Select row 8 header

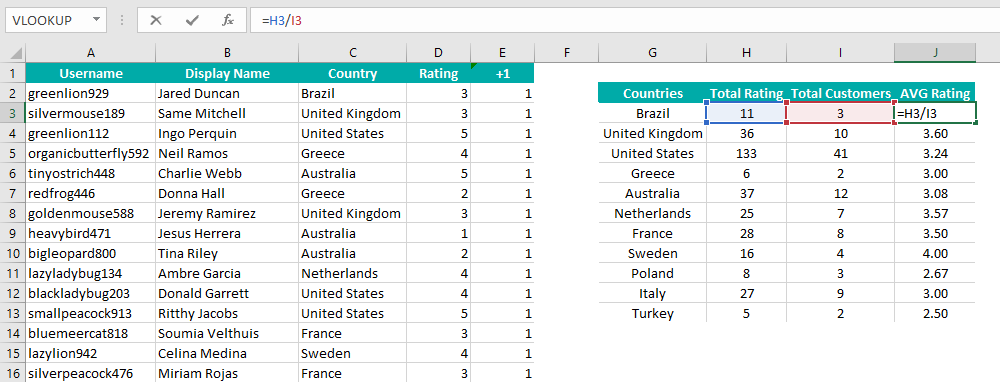coord(13,214)
